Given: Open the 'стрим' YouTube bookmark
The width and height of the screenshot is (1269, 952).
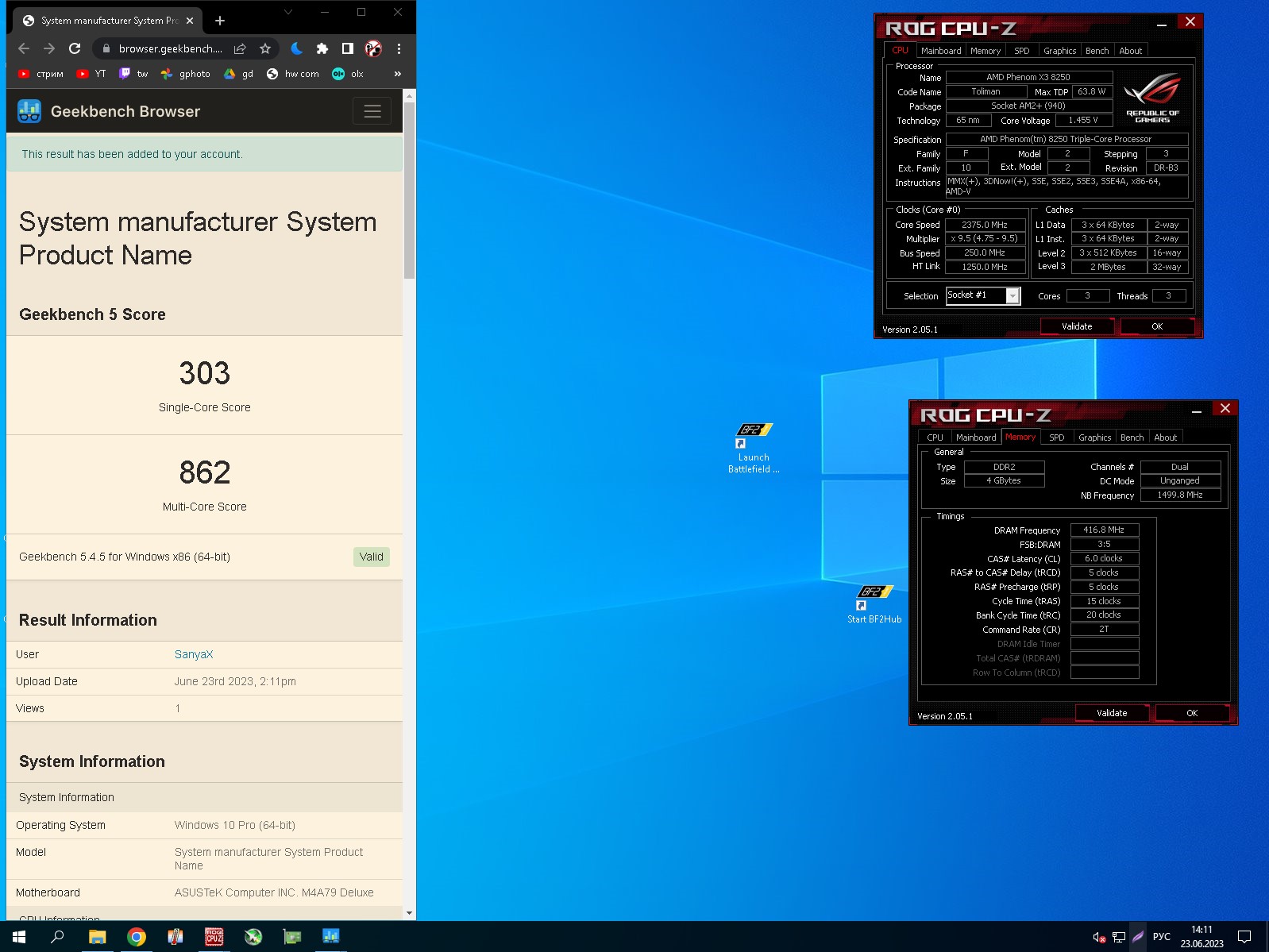Looking at the screenshot, I should 40,74.
